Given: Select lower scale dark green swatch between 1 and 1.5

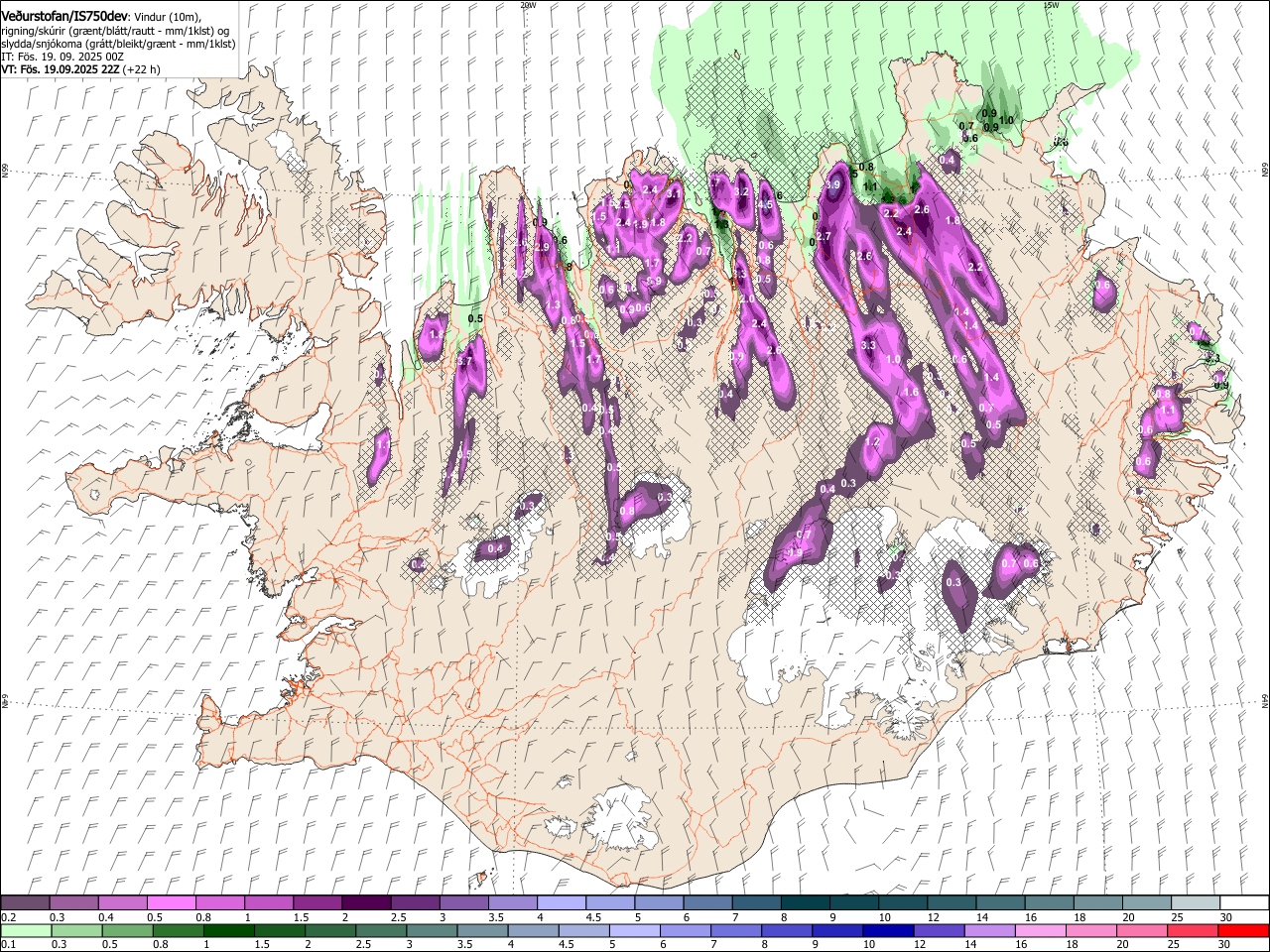Looking at the screenshot, I should tap(229, 930).
